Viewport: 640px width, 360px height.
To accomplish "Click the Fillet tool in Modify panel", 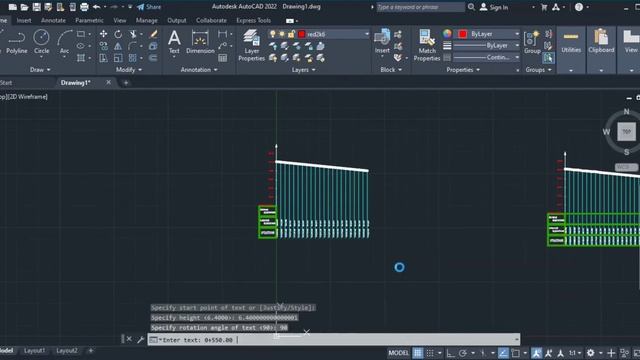I will tap(133, 46).
